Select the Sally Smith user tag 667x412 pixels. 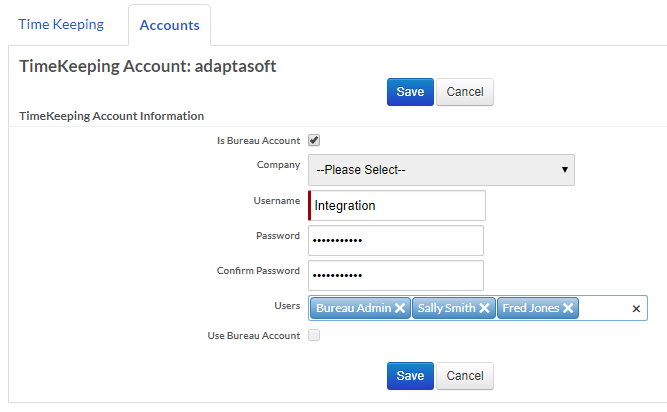tap(445, 309)
